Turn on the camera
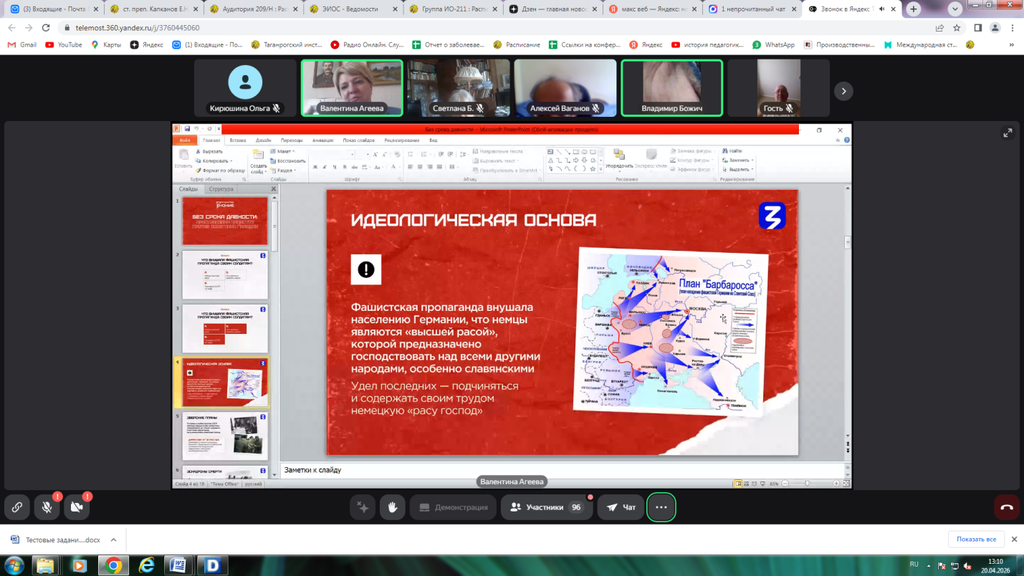Screen dimensions: 1024x576 (77, 507)
